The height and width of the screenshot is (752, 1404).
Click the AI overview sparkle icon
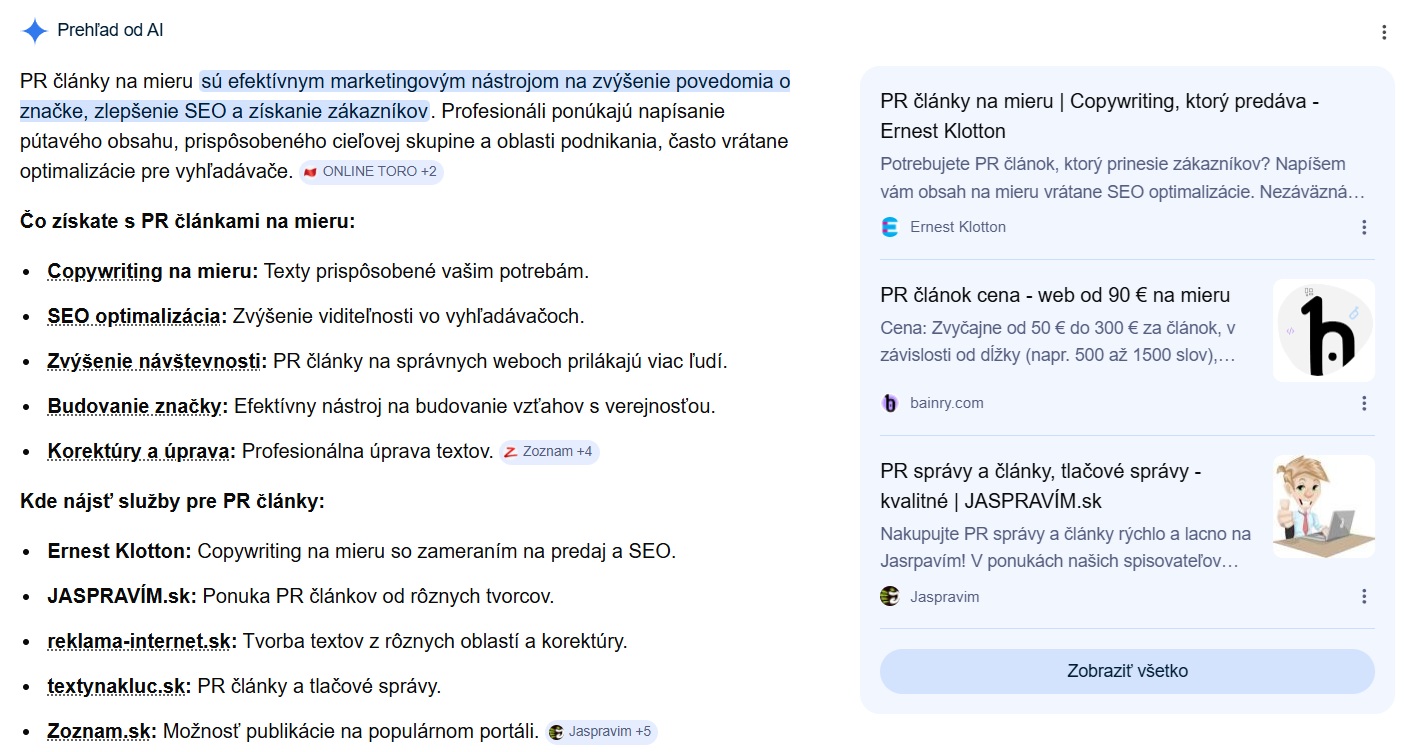34,31
